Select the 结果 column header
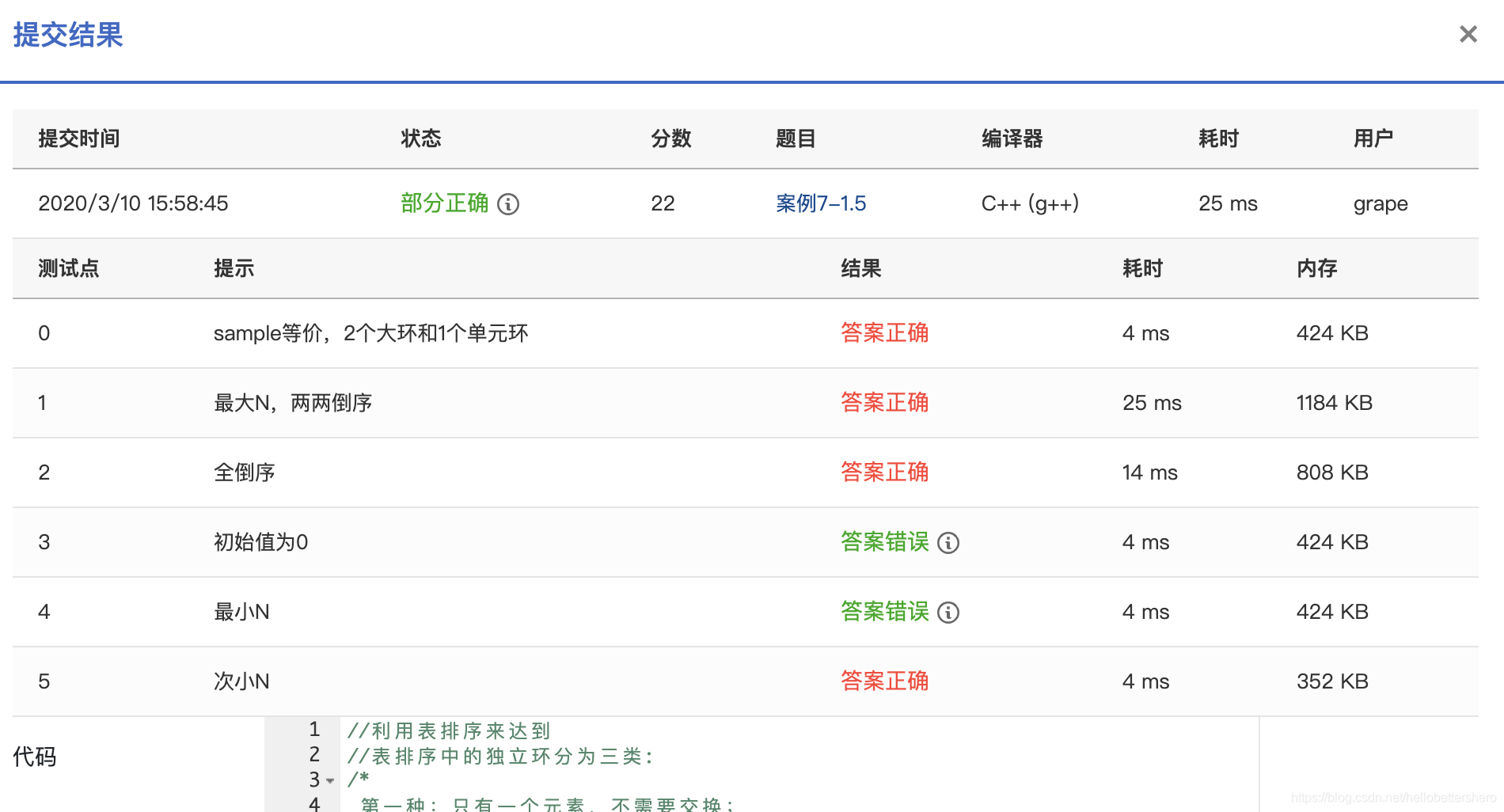This screenshot has width=1504, height=812. (860, 268)
